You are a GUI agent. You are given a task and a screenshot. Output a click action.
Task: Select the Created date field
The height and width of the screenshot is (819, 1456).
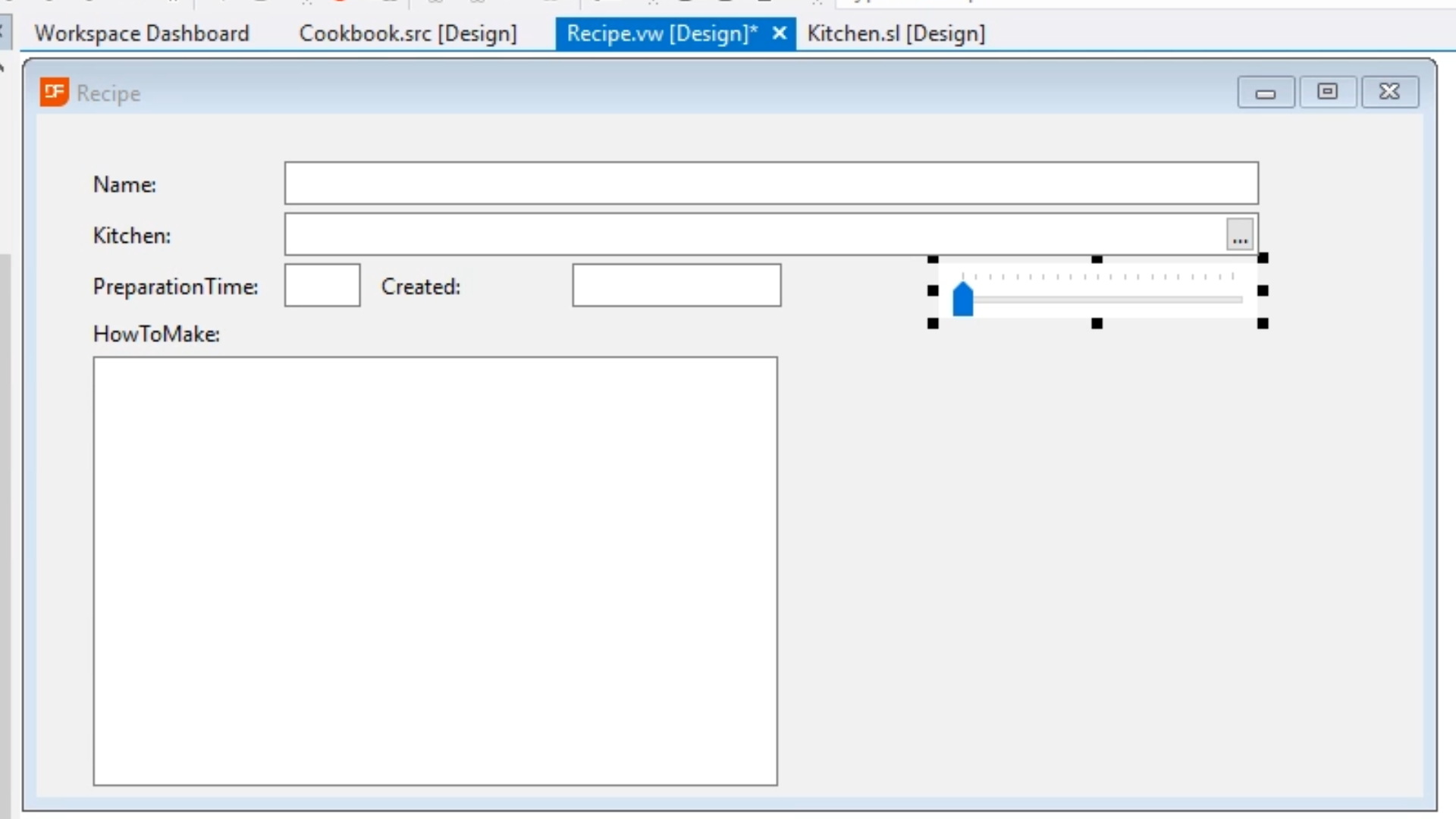click(676, 285)
